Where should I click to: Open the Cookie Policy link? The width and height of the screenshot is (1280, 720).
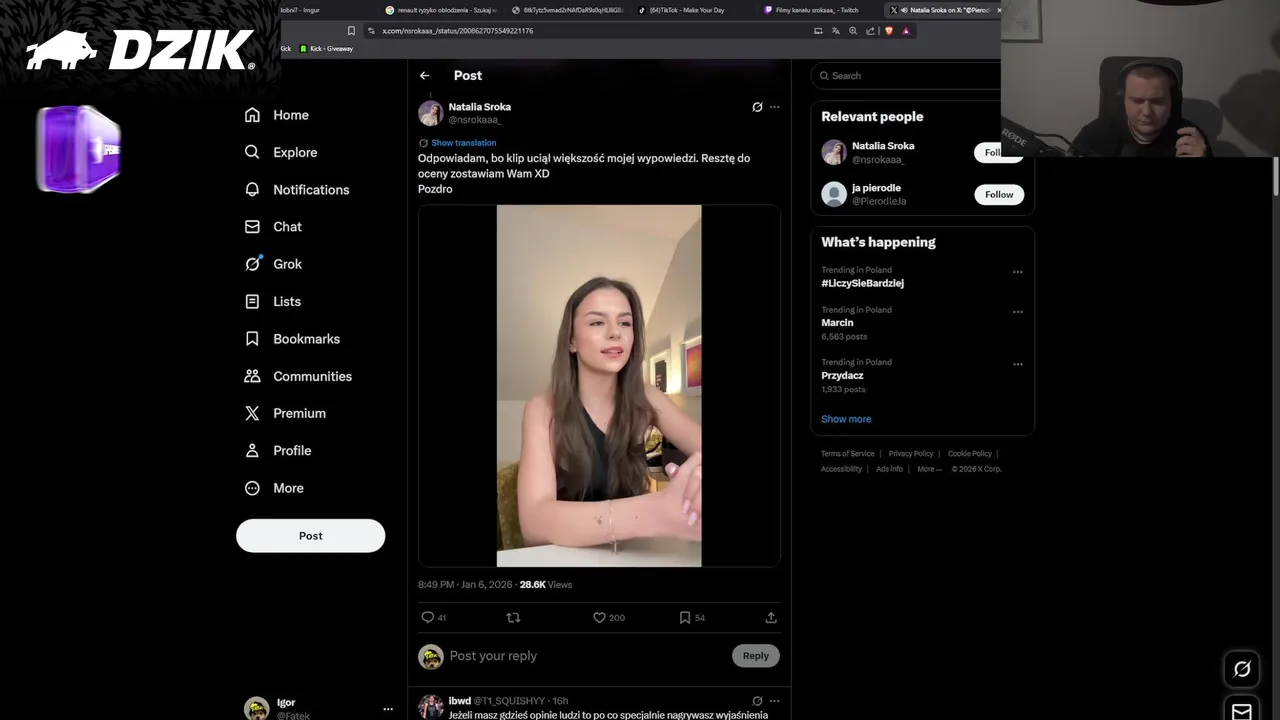tap(970, 454)
